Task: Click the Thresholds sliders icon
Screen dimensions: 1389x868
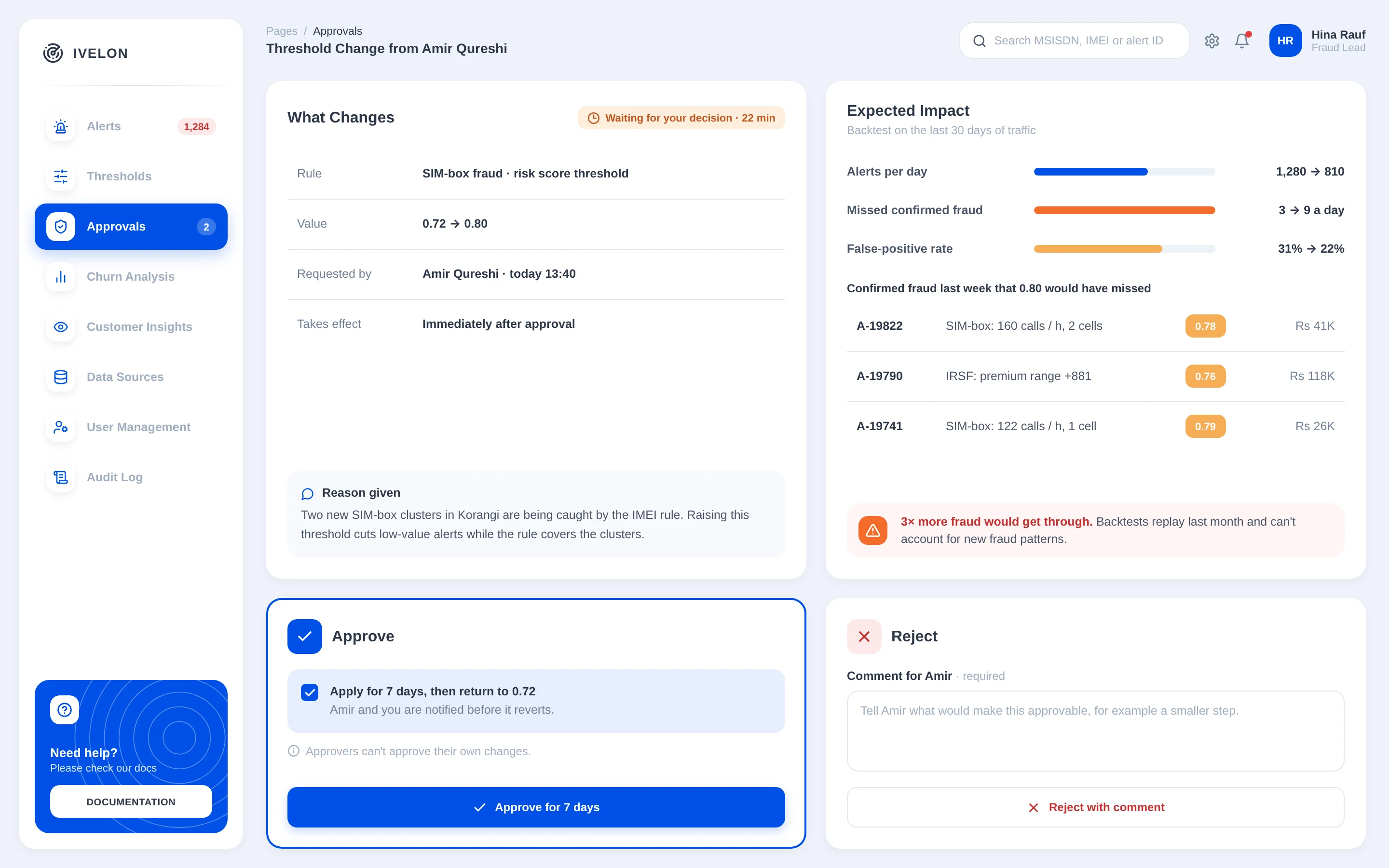Action: point(61,176)
